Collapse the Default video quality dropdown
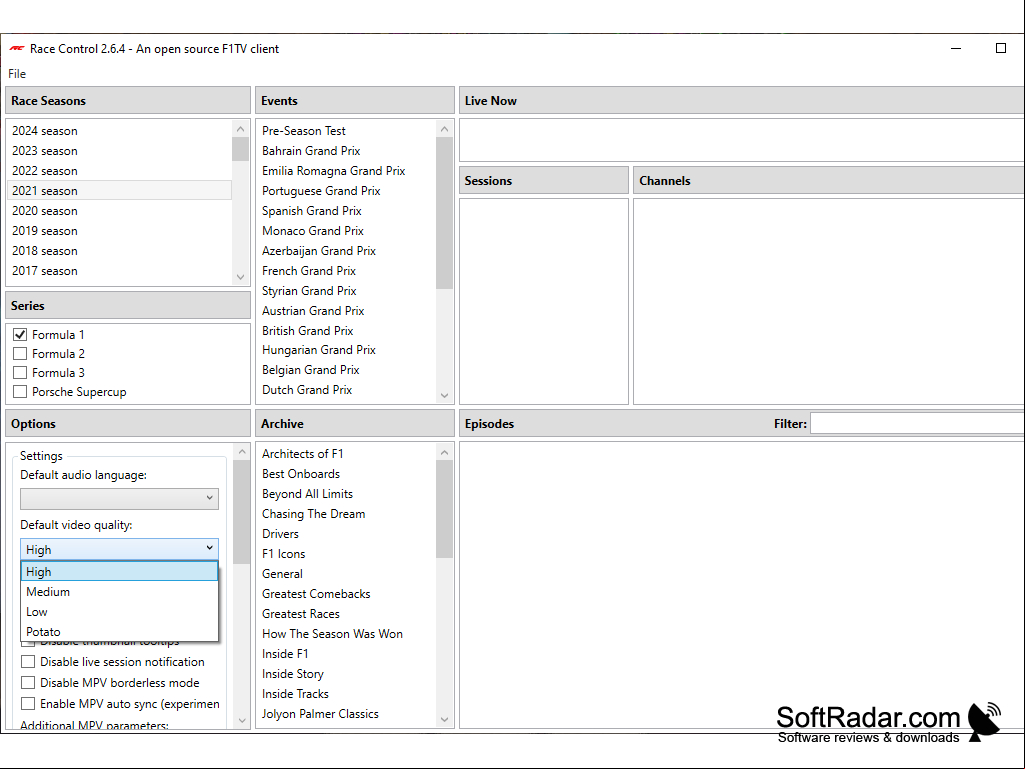Screen dimensions: 1025x769 point(120,549)
